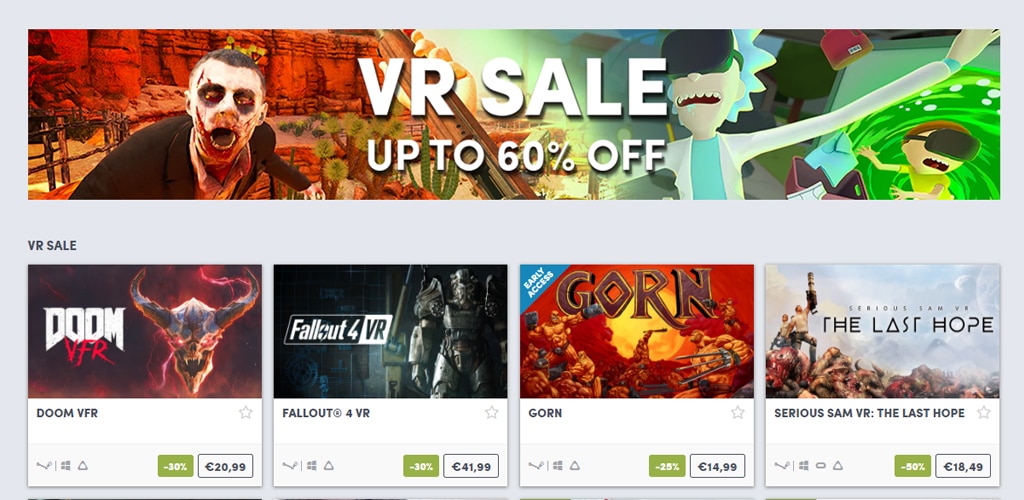Viewport: 1024px width, 500px height.
Task: Toggle wishlist star for DOOM VFR
Action: 246,412
